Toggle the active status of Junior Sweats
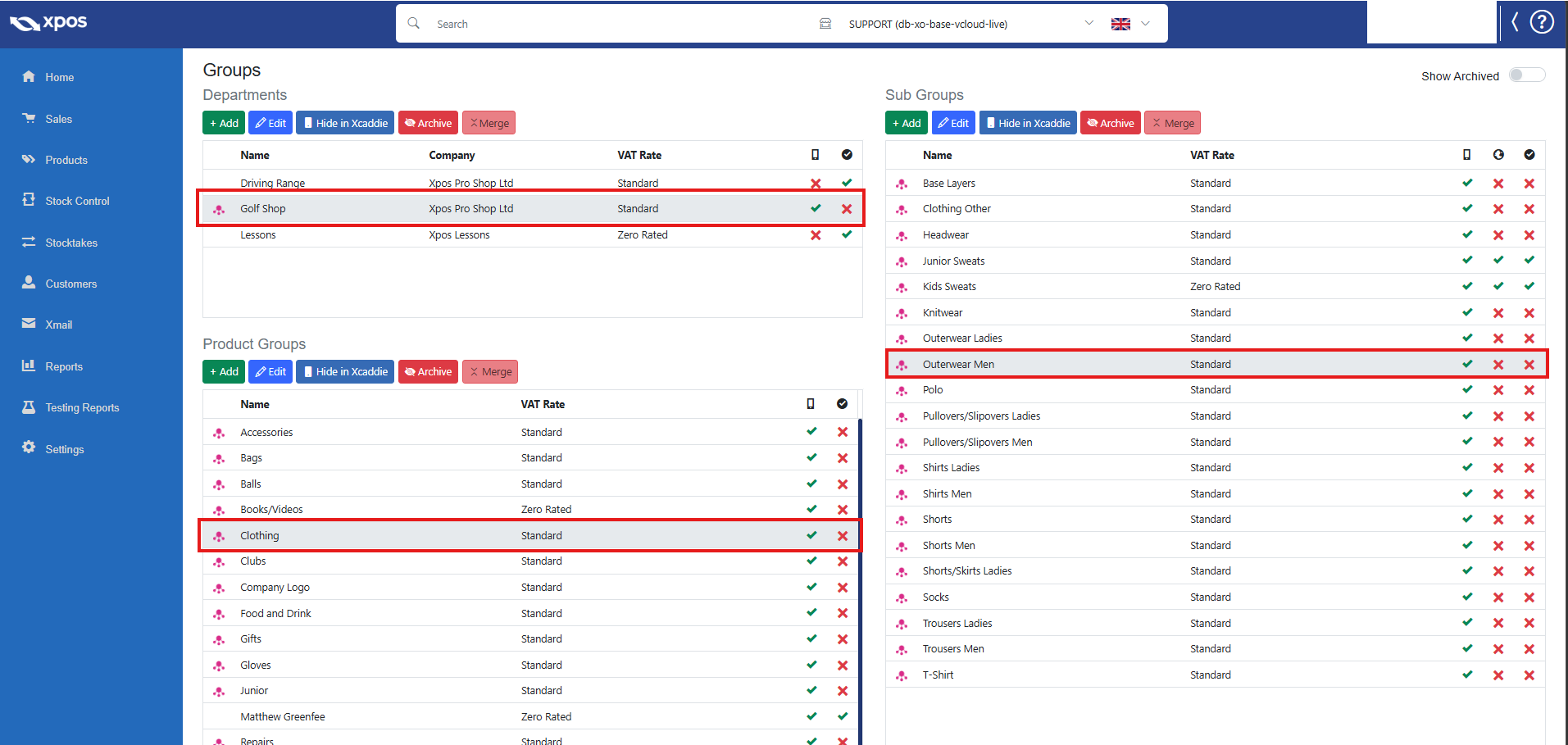Screen dimensions: 1568x745 pos(1529,261)
